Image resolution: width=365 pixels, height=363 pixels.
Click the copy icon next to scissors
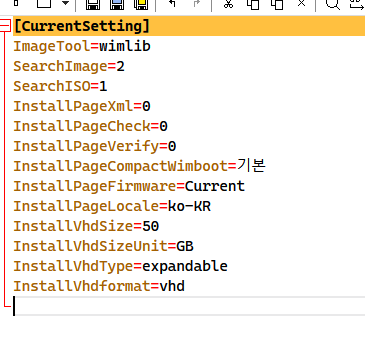pyautogui.click(x=253, y=4)
